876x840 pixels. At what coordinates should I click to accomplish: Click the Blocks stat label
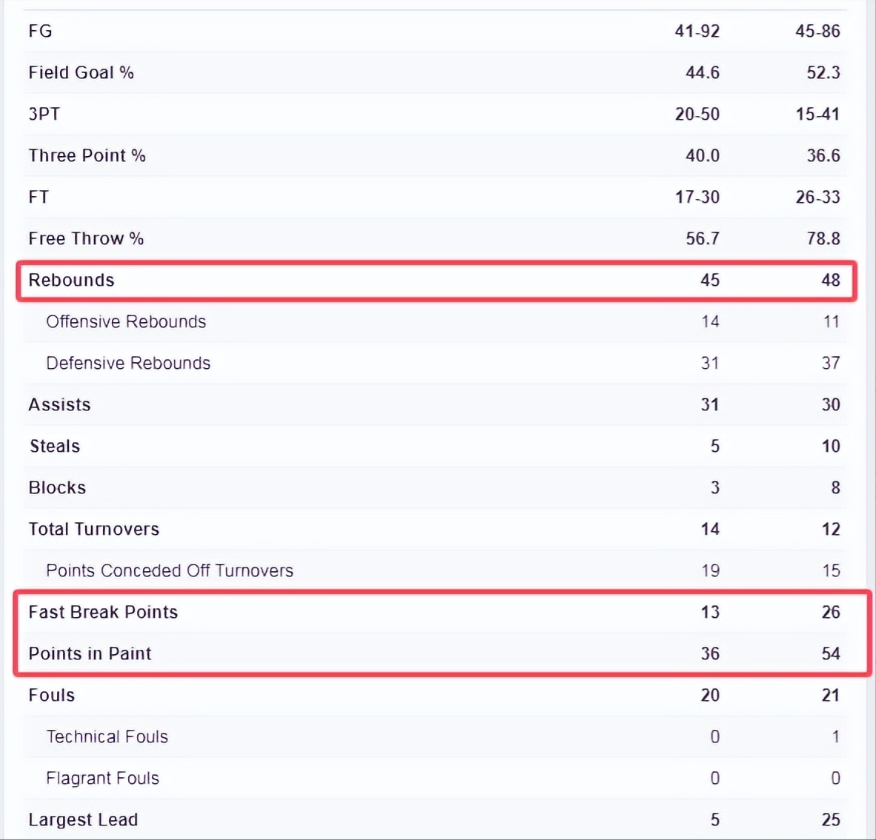57,488
